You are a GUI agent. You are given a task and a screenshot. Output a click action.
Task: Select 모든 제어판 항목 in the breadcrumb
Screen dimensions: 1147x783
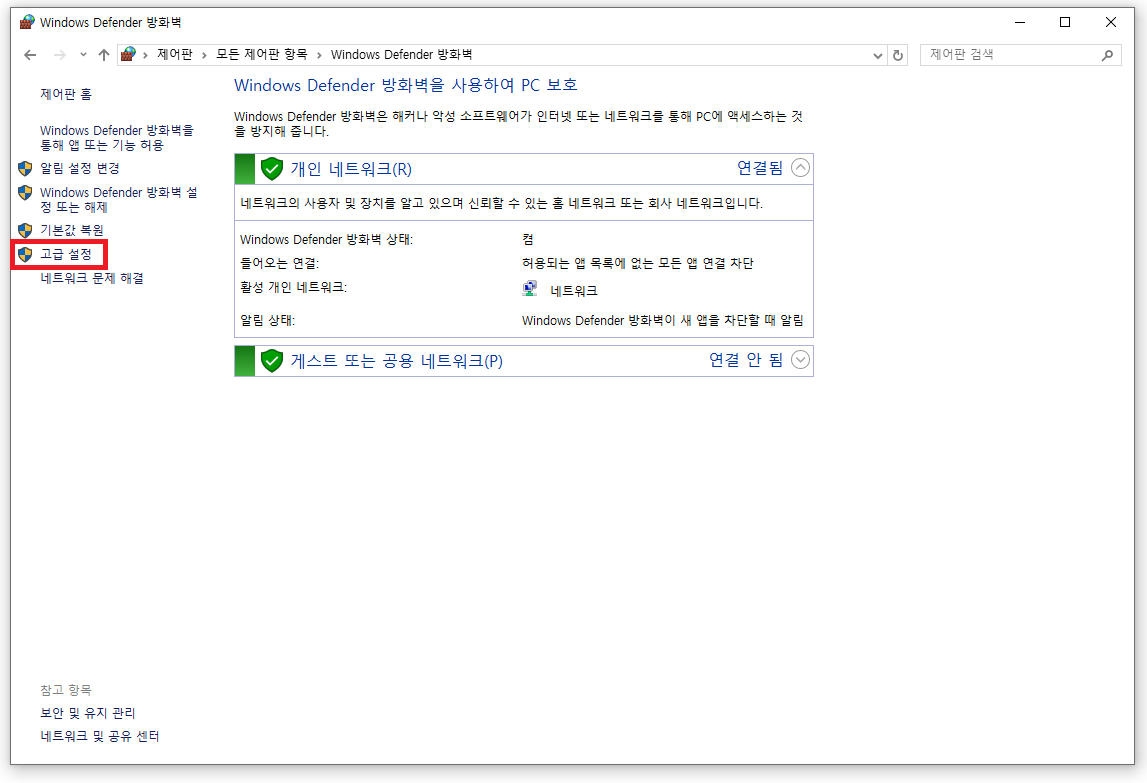[x=262, y=55]
